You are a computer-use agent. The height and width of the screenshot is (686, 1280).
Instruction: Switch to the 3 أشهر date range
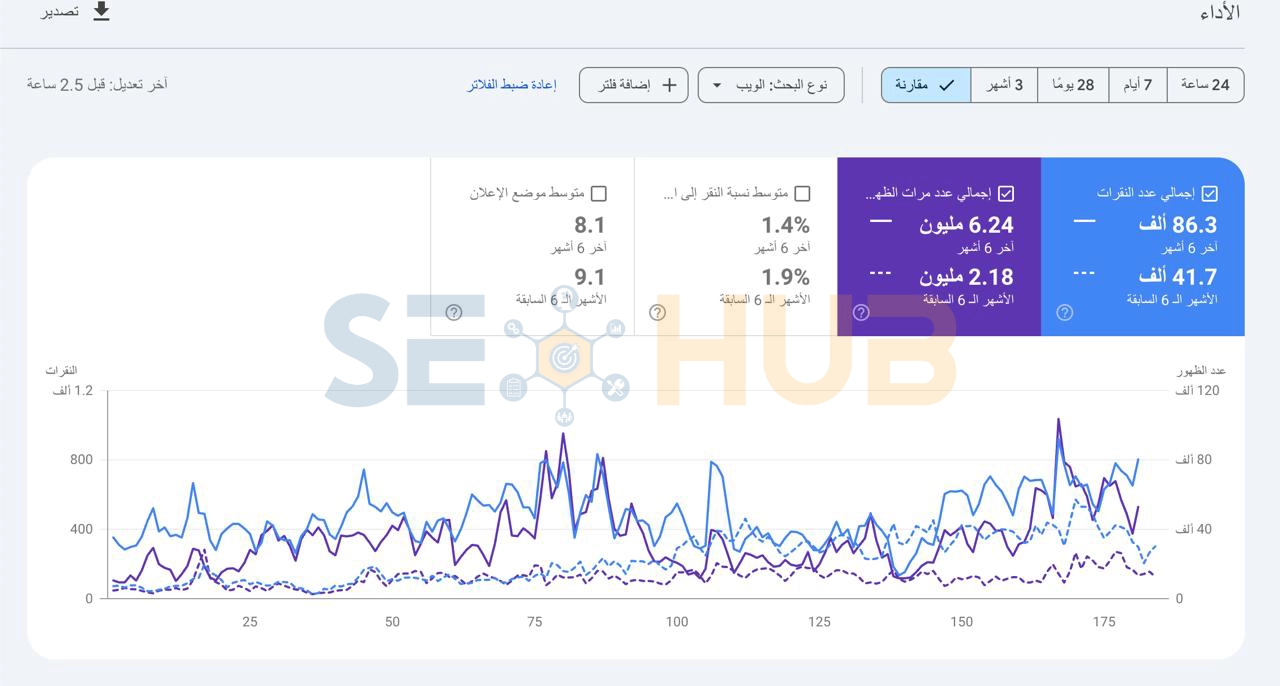click(x=1004, y=85)
